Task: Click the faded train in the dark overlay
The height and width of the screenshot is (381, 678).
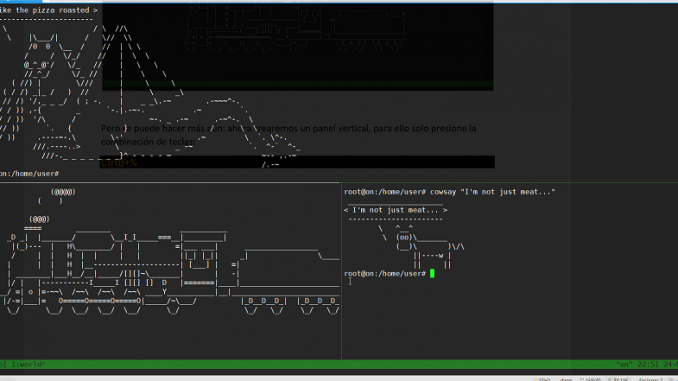Action: point(296,28)
